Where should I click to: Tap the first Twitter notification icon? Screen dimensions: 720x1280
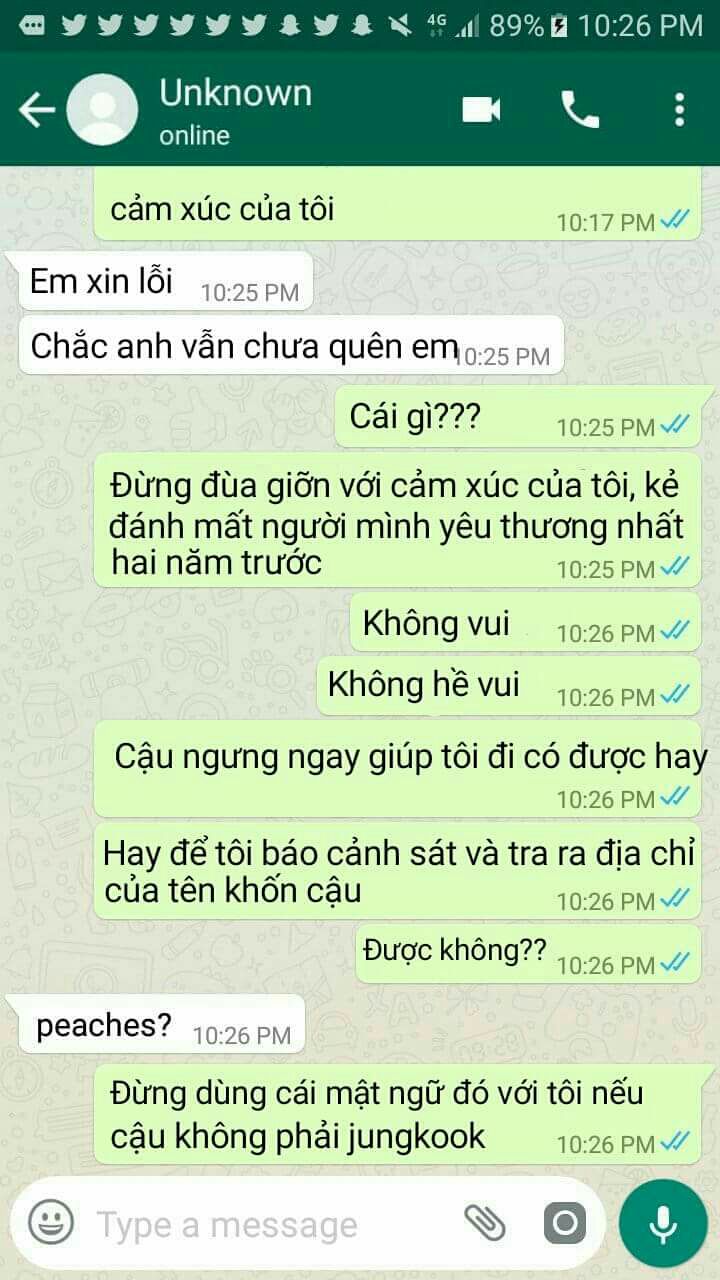74,25
